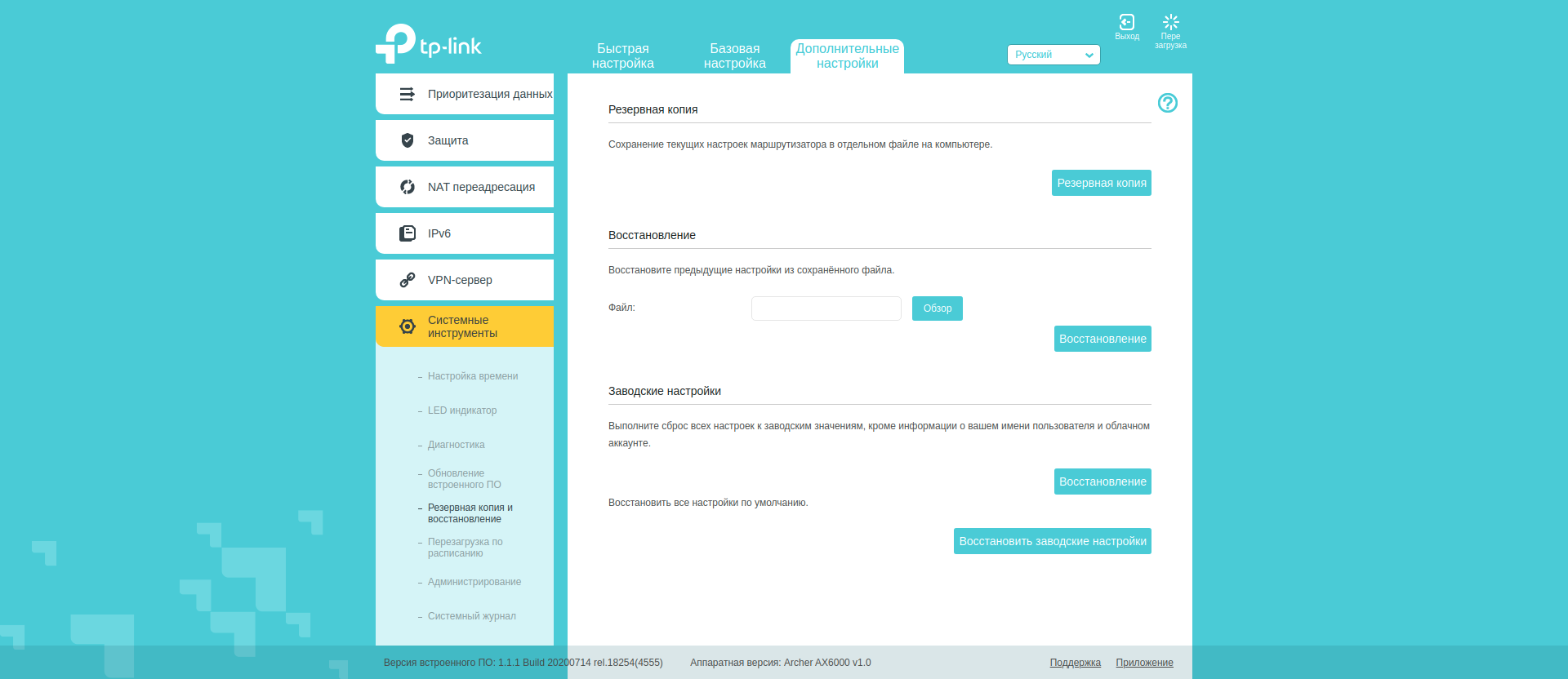Open the Поддержка footer link

point(1075,663)
